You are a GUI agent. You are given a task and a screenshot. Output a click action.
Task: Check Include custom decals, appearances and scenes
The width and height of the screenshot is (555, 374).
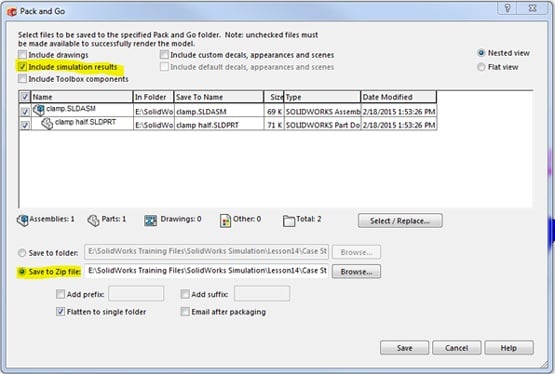[164, 55]
